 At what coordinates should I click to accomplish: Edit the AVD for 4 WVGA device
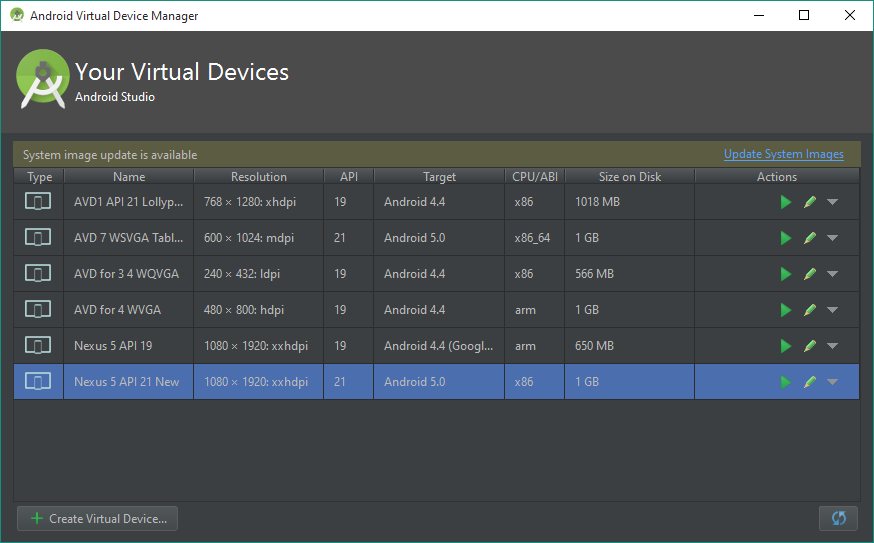(x=810, y=310)
